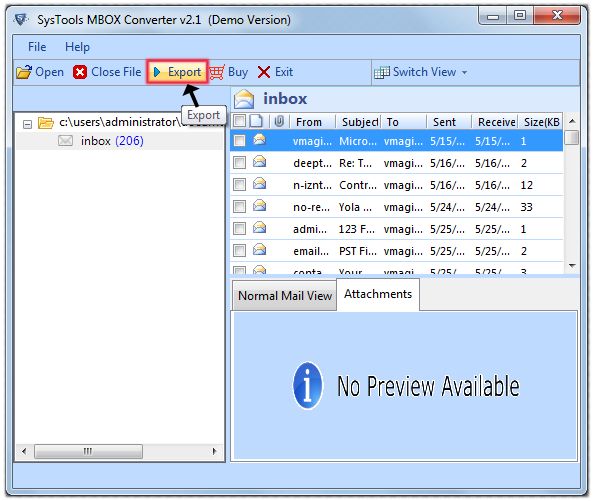
Task: Open the File menu
Action: (37, 47)
